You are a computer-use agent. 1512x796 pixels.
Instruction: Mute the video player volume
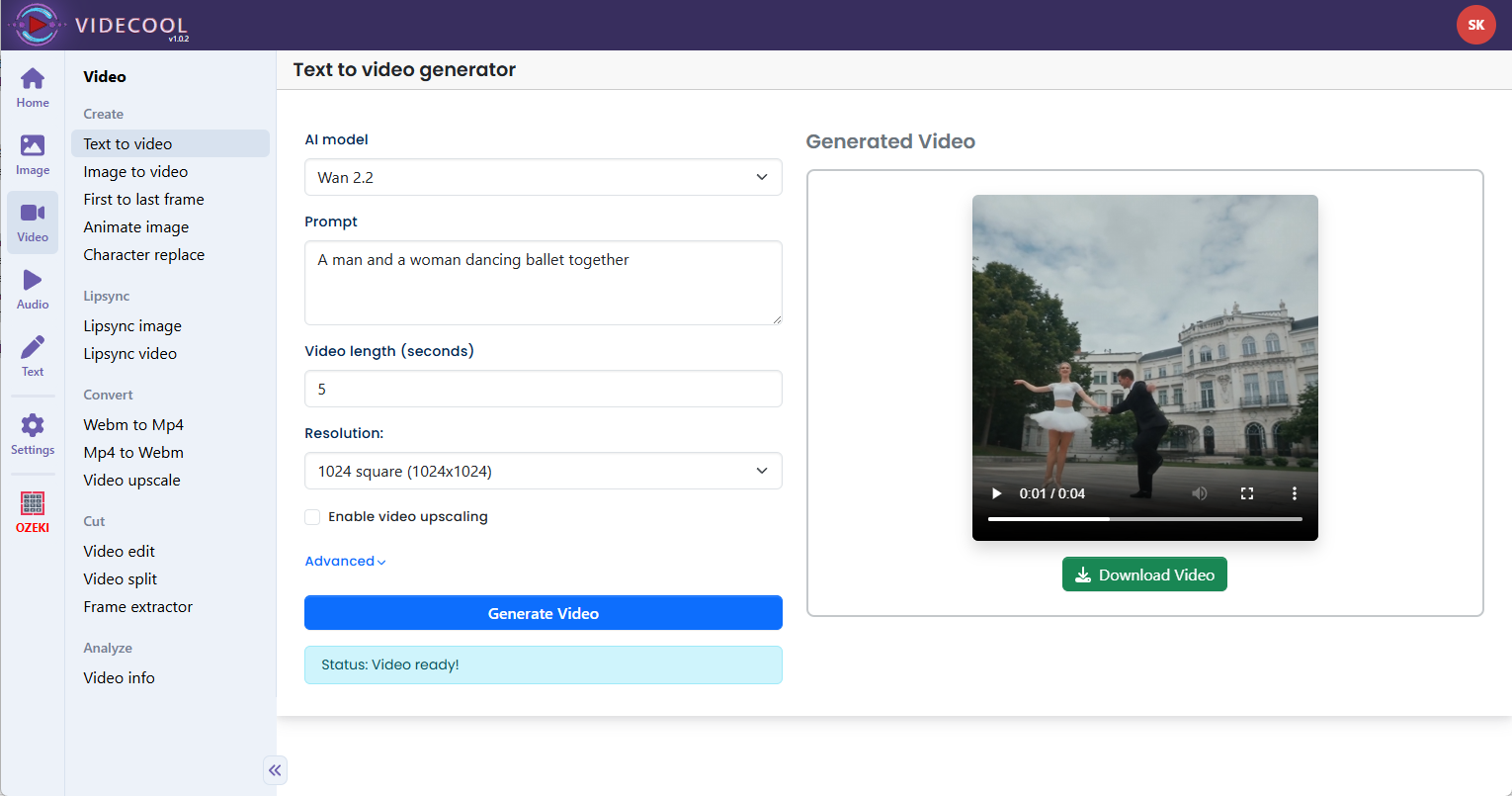(x=1200, y=493)
